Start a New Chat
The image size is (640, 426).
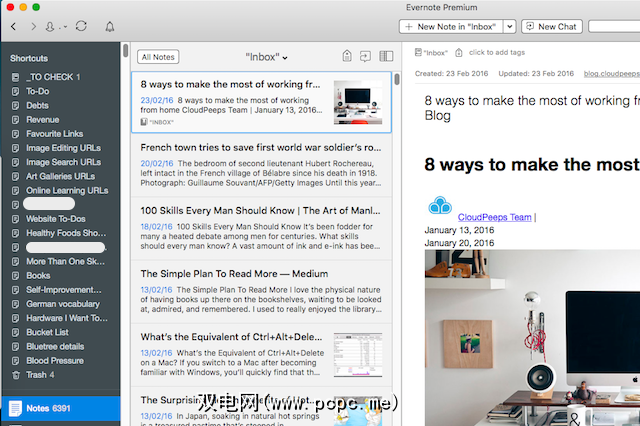[x=552, y=27]
